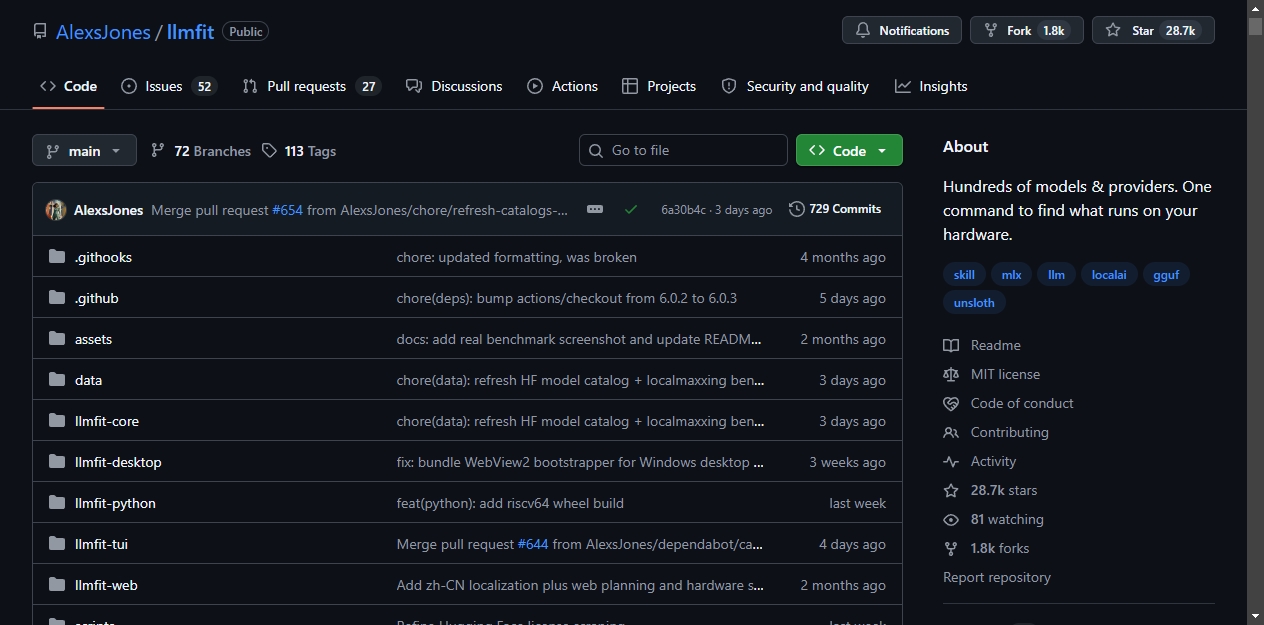Open the llmfit repository name link

190,31
